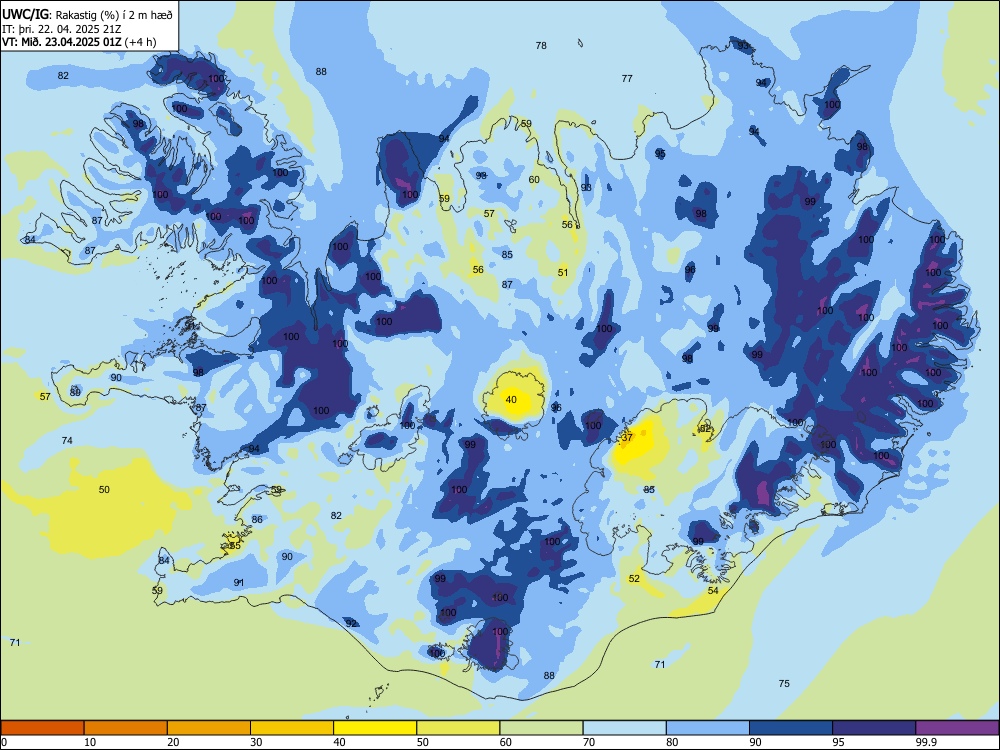Pick the 50–60 pale yellow legend swatch

click(x=458, y=728)
